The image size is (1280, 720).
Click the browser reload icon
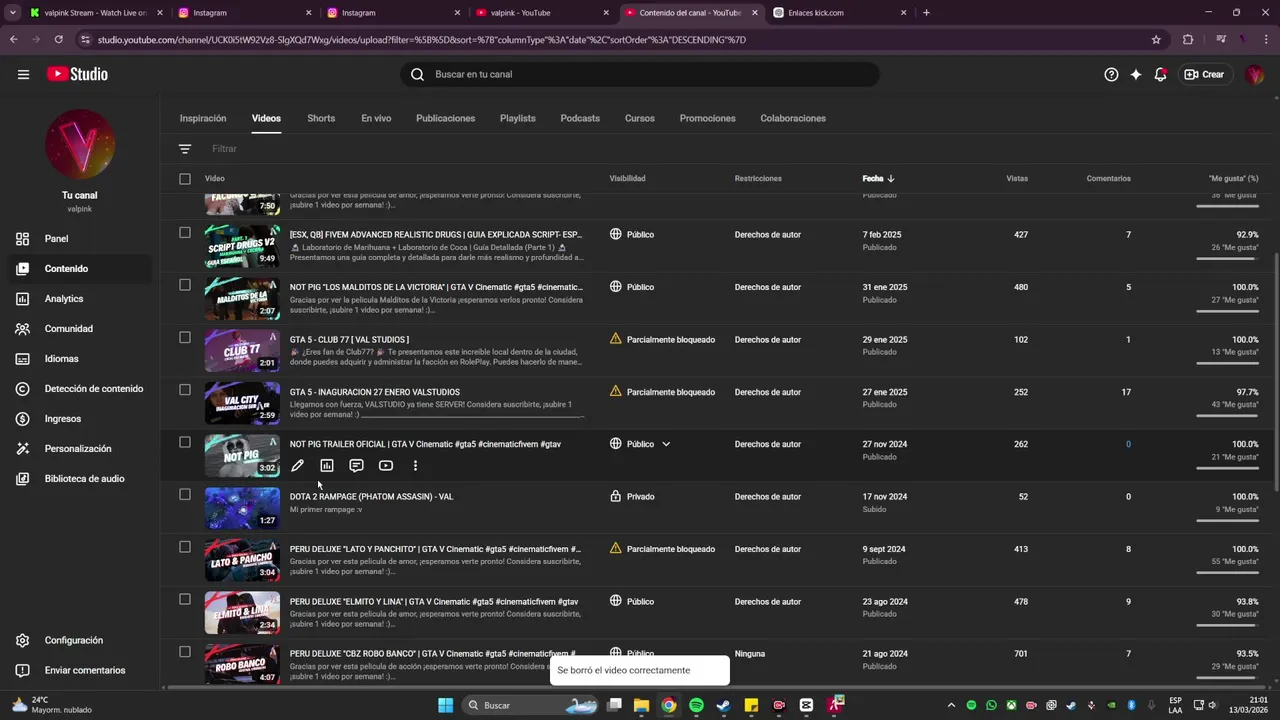tap(58, 40)
